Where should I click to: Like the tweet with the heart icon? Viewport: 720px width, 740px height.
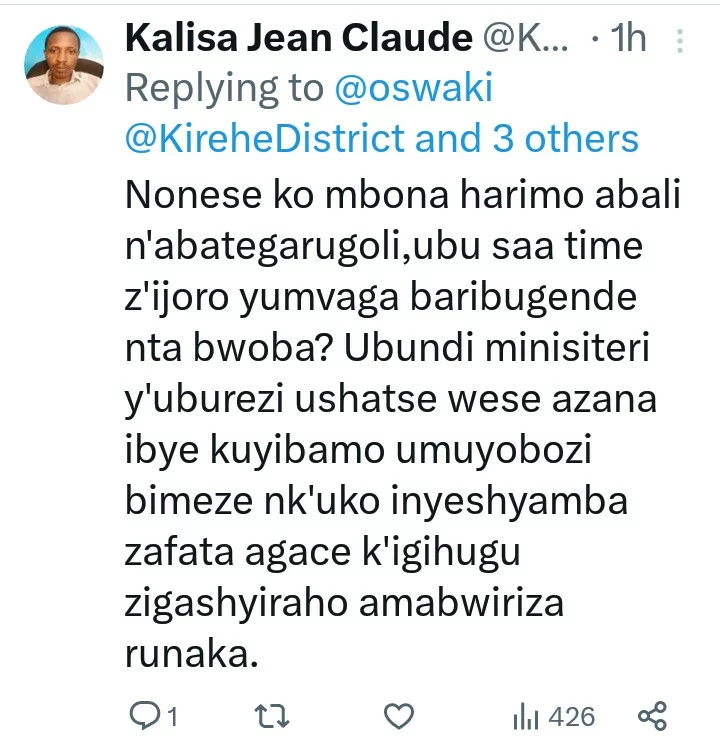[x=399, y=716]
